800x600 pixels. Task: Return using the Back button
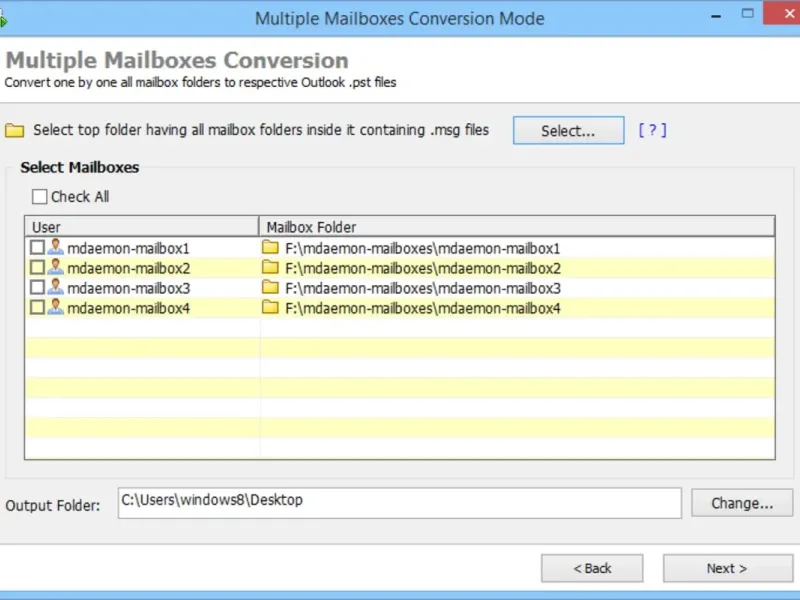click(x=592, y=568)
